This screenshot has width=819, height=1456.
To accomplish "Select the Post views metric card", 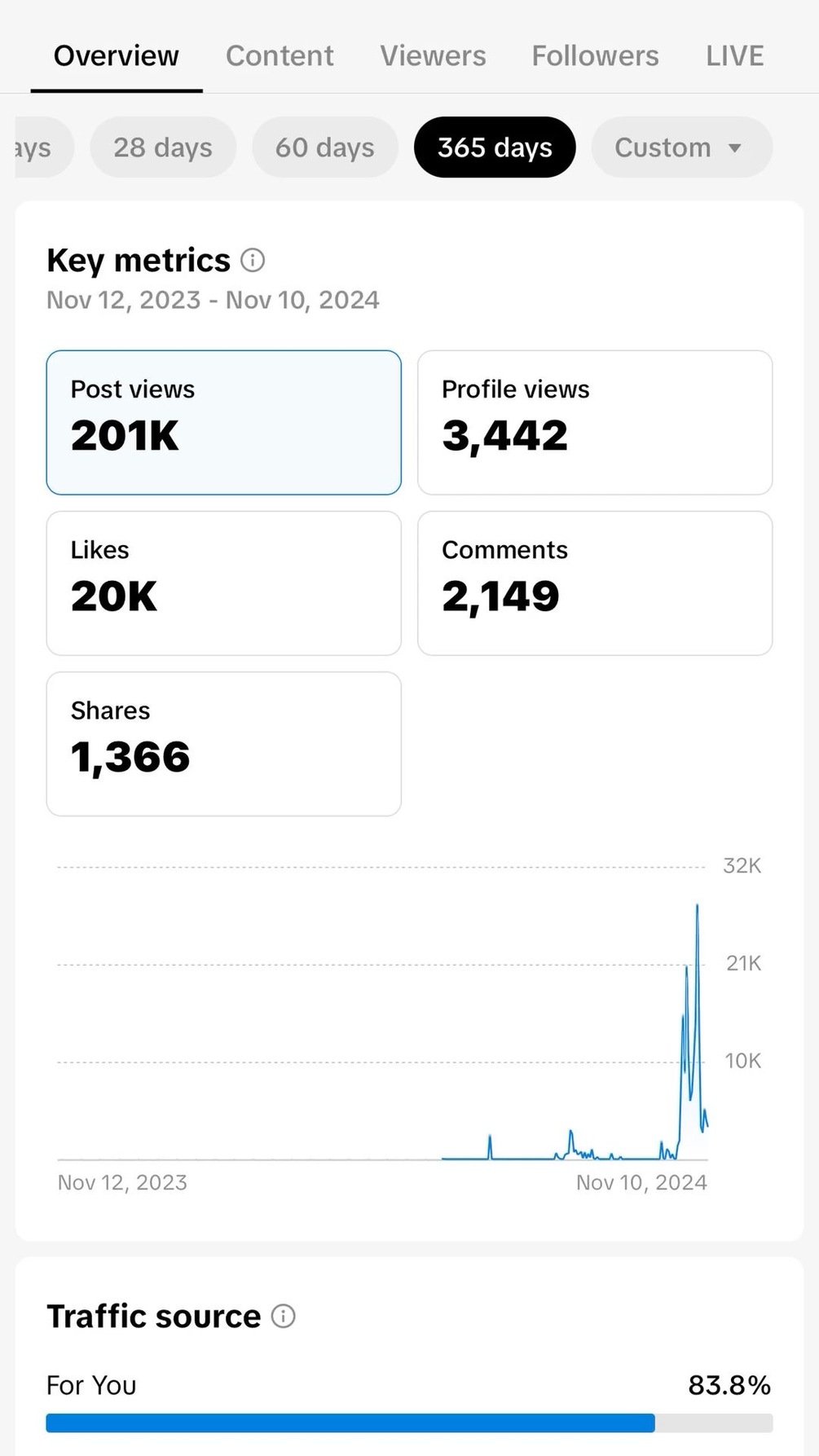I will [x=223, y=422].
